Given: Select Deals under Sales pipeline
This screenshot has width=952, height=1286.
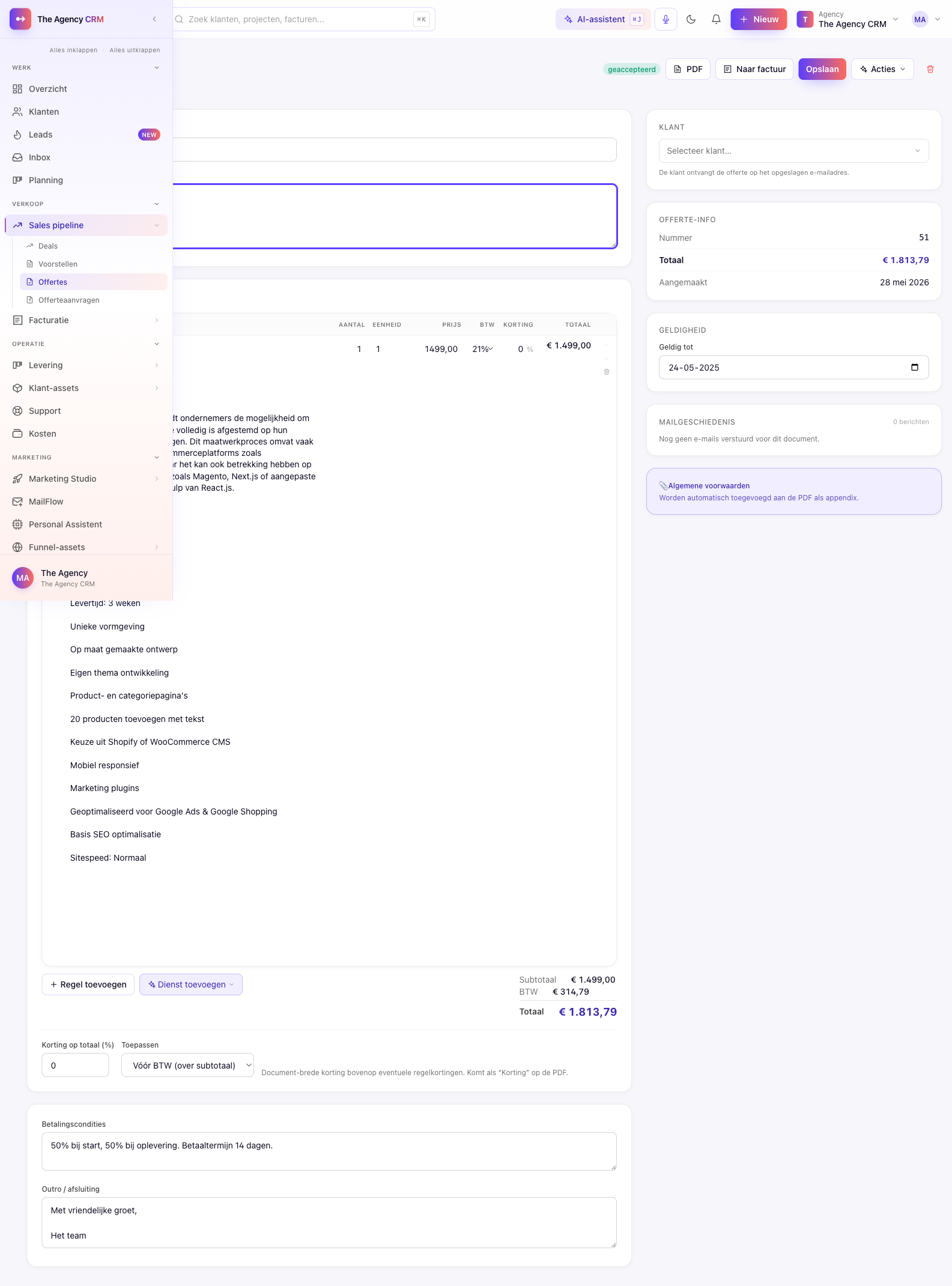Looking at the screenshot, I should (x=93, y=246).
